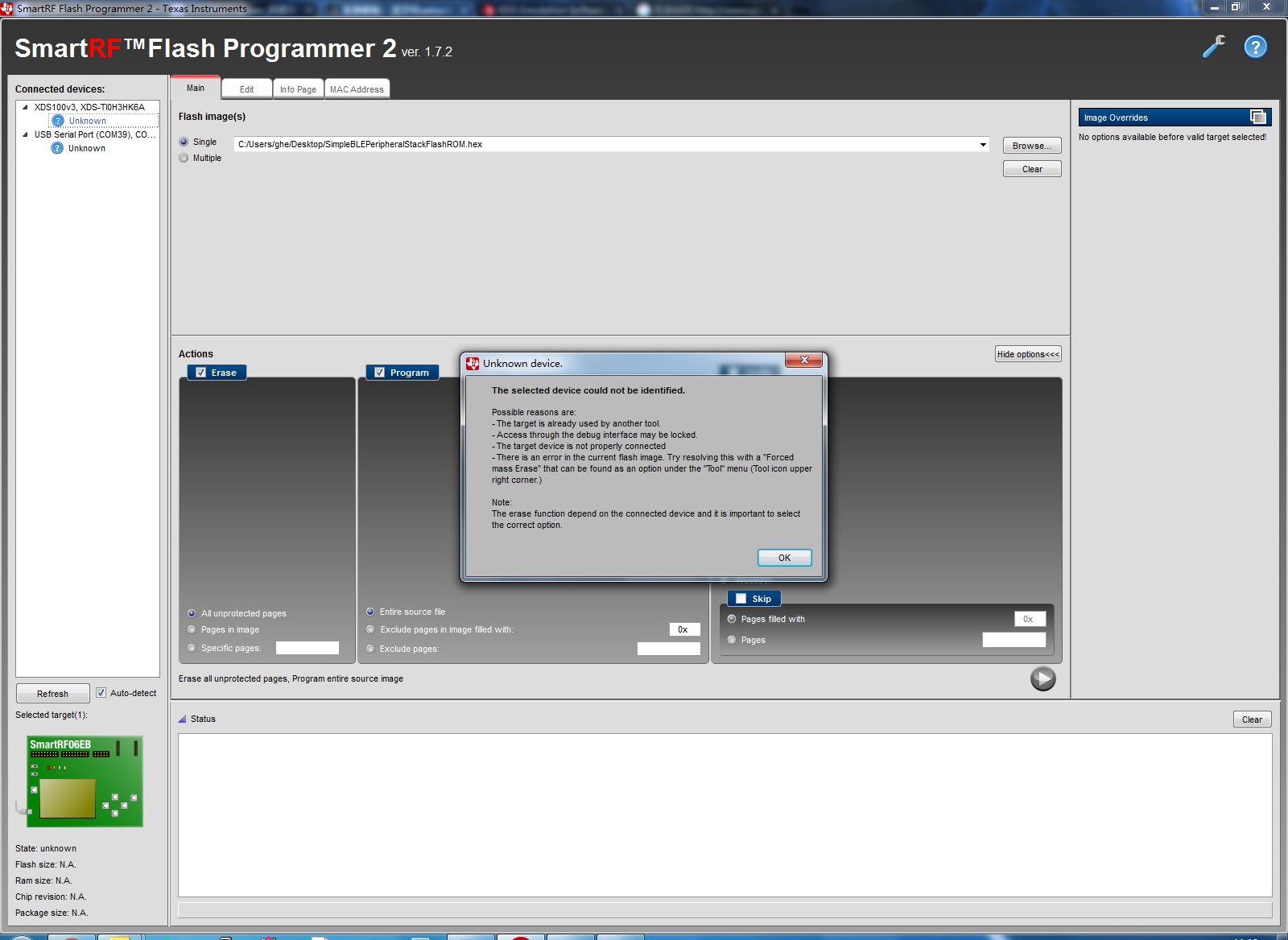Click the 'State: unknown' text
The height and width of the screenshot is (940, 1288).
click(46, 848)
